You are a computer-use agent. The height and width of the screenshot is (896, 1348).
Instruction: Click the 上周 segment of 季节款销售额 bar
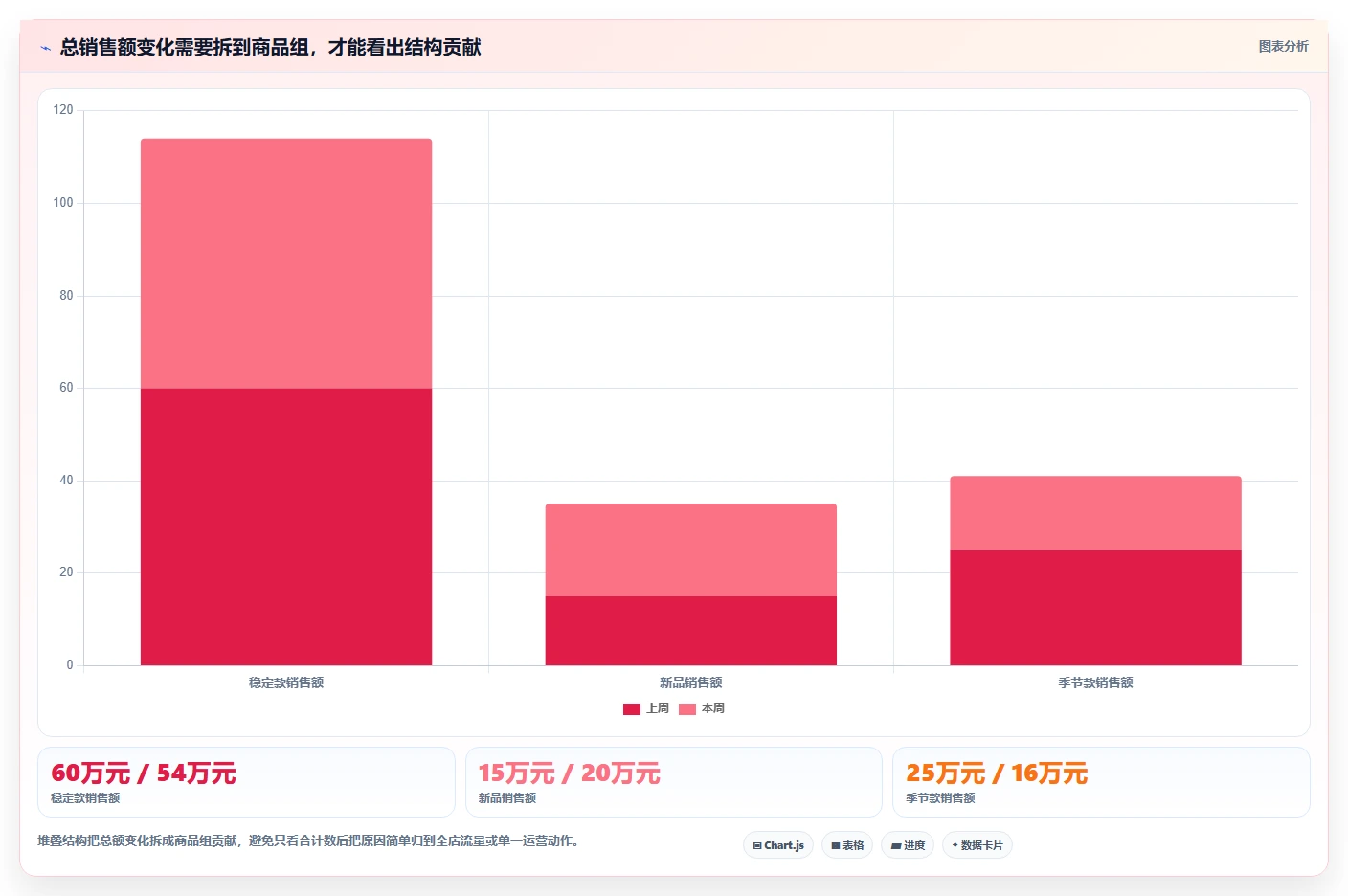(1095, 608)
